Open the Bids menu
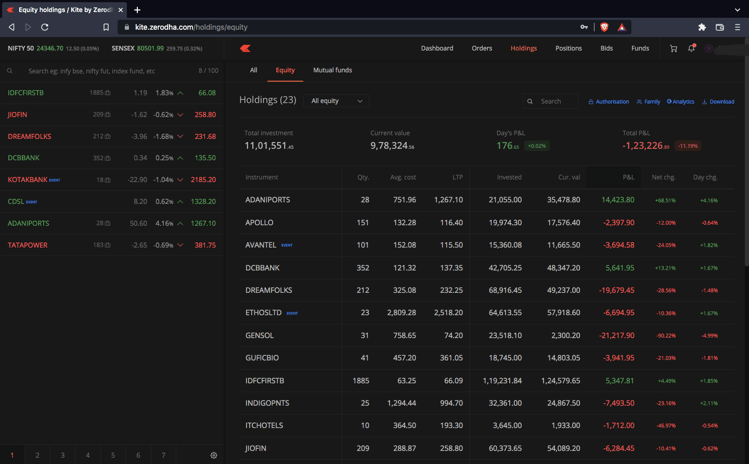This screenshot has width=749, height=464. (607, 48)
